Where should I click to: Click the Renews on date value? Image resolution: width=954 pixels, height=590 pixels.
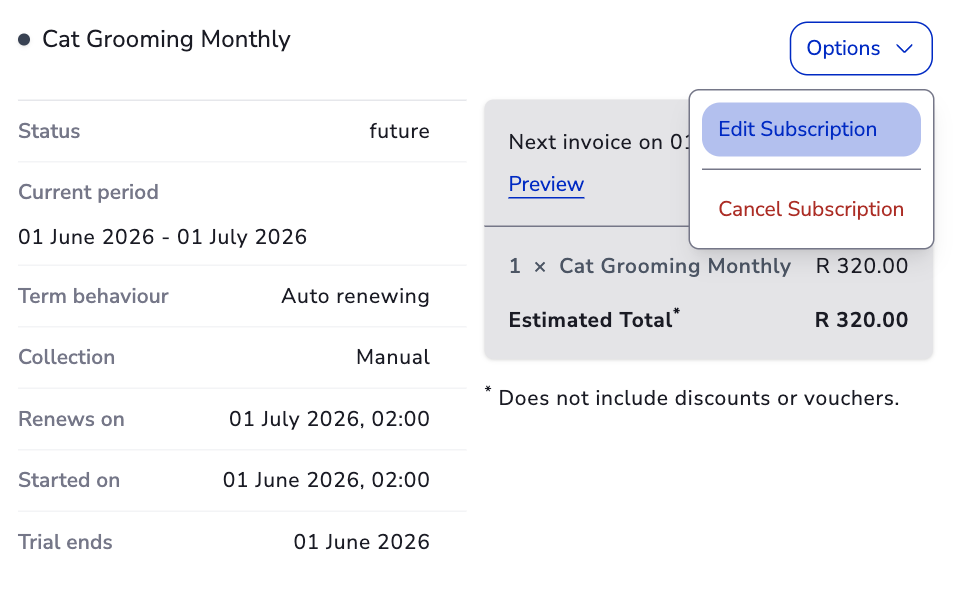point(329,419)
